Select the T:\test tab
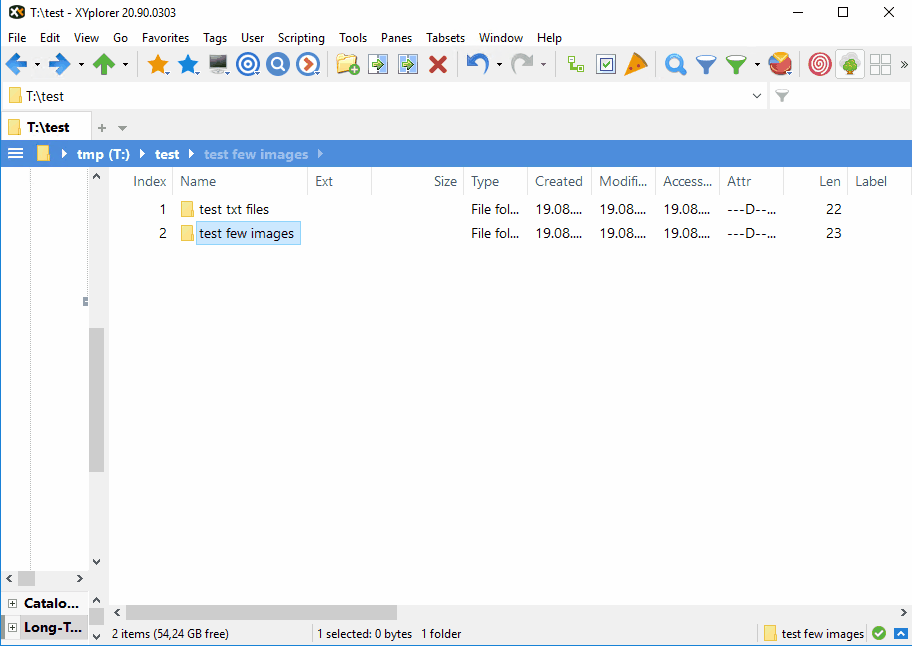This screenshot has height=646, width=912. (x=46, y=127)
